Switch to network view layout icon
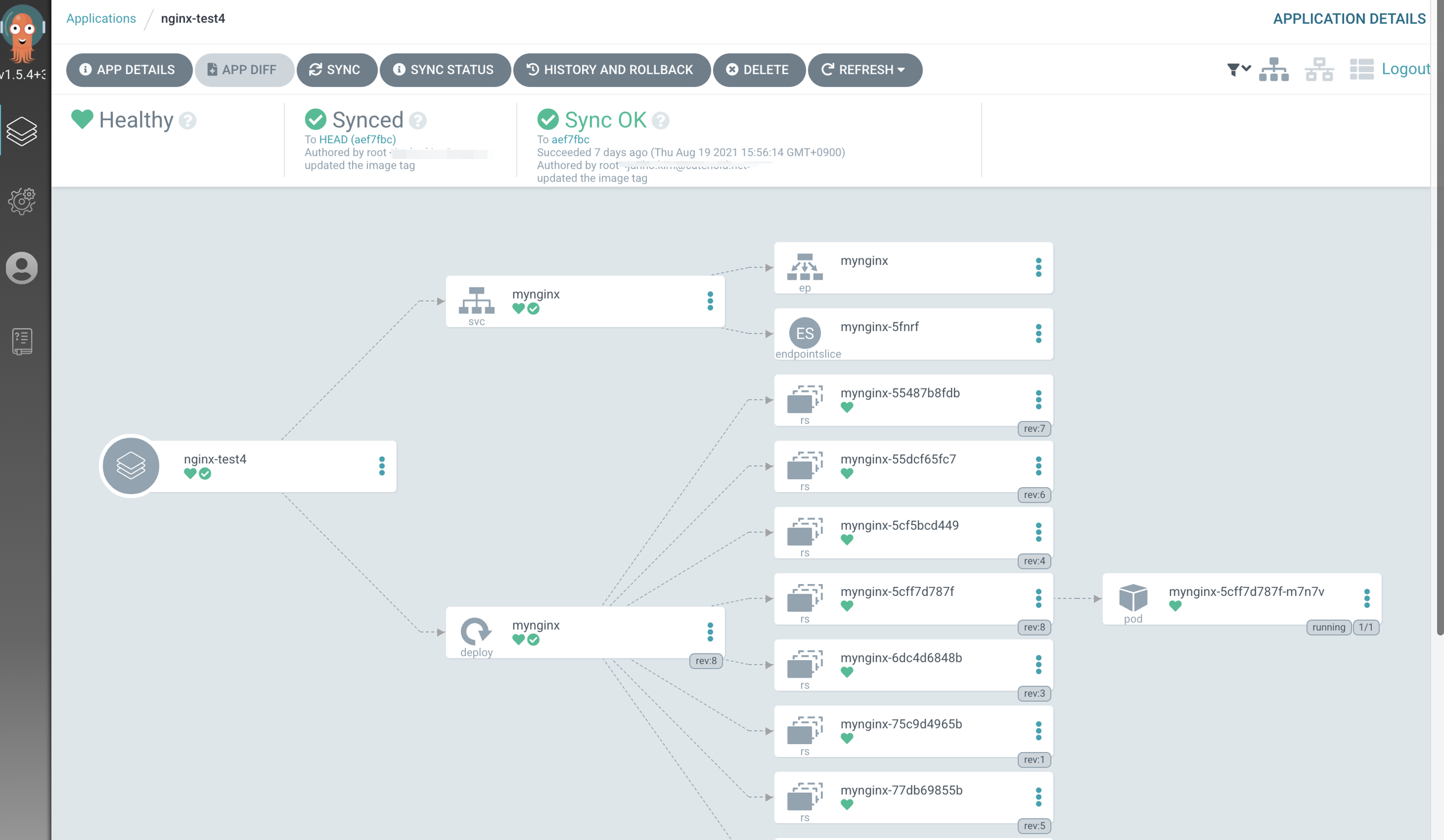1444x840 pixels. point(1319,69)
